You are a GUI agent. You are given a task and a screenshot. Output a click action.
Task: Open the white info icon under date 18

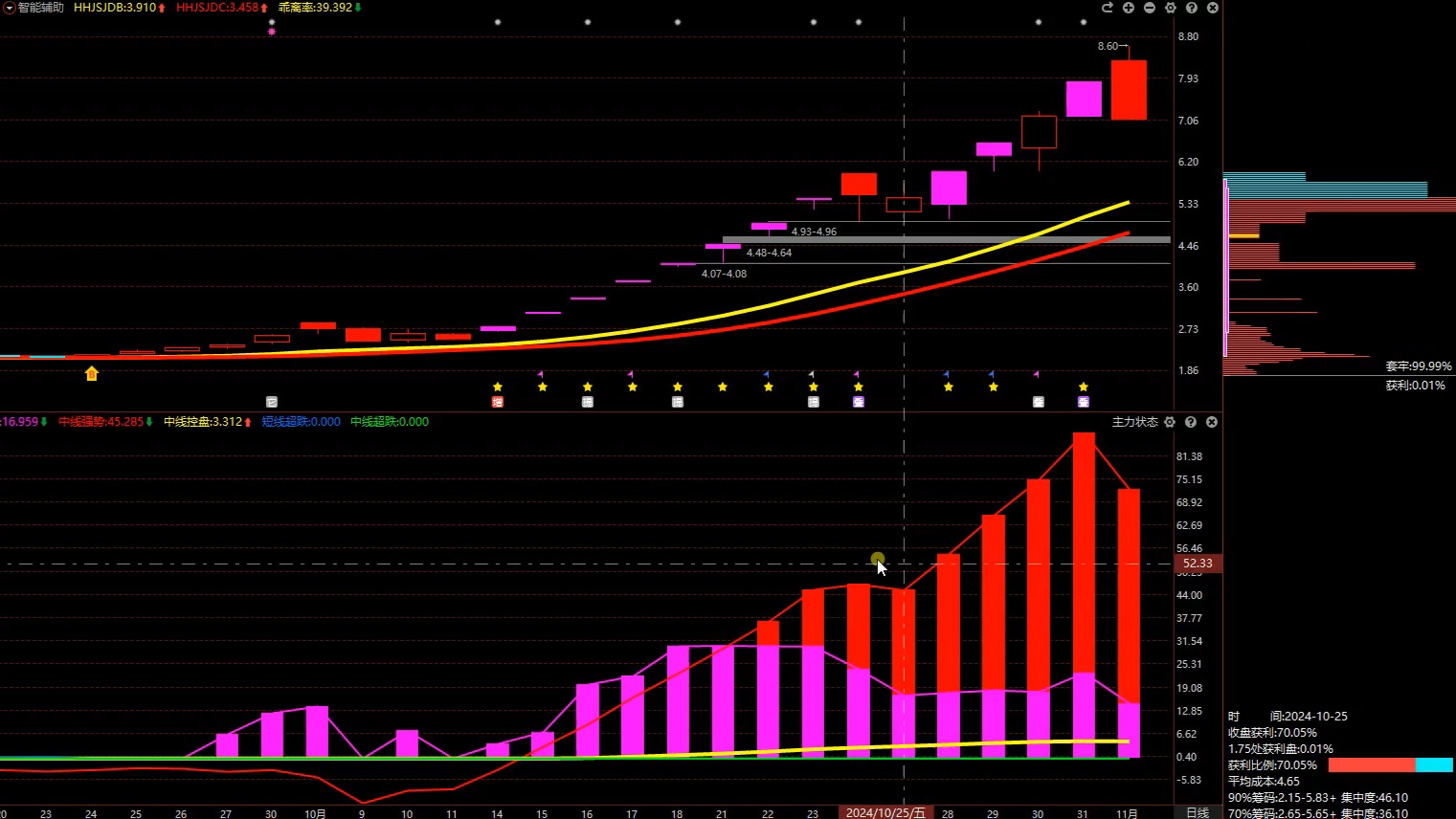pyautogui.click(x=678, y=402)
